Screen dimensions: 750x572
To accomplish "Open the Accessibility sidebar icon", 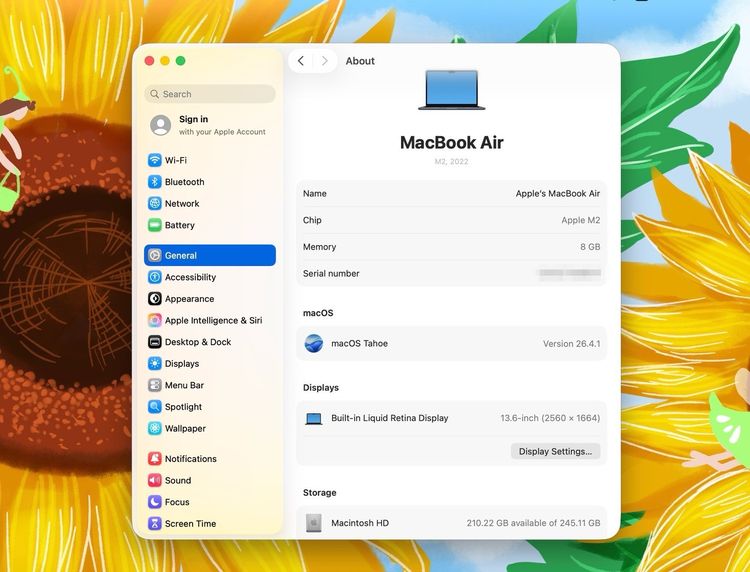I will [154, 277].
